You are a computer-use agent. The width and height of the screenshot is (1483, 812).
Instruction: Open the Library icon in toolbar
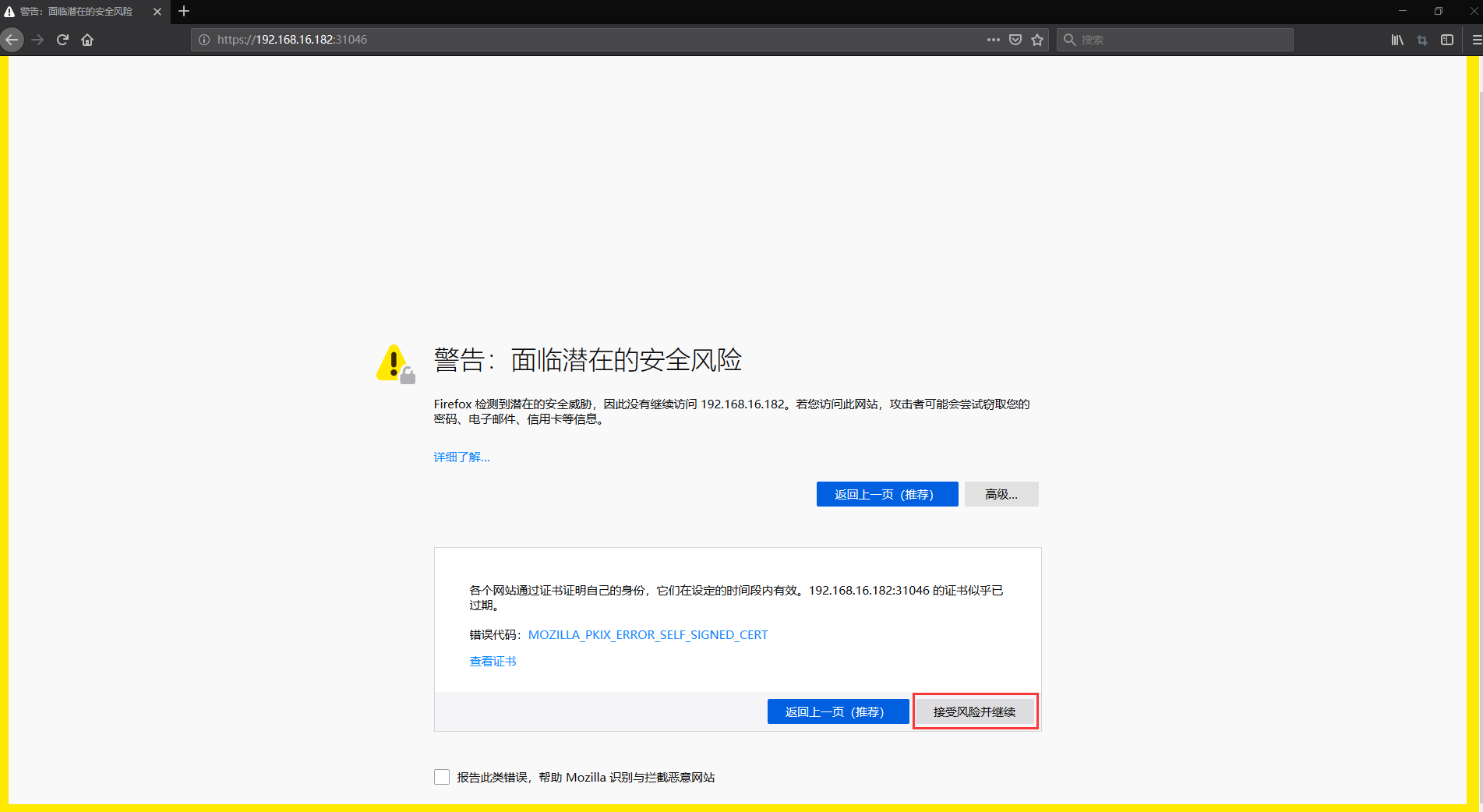tap(1397, 40)
